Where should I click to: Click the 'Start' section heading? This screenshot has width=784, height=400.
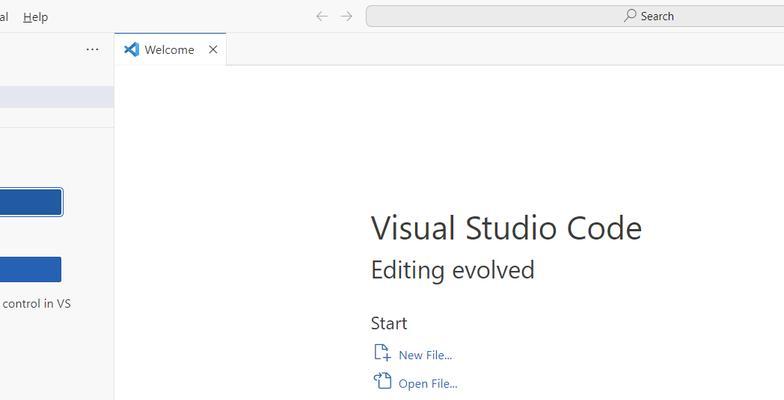point(389,324)
